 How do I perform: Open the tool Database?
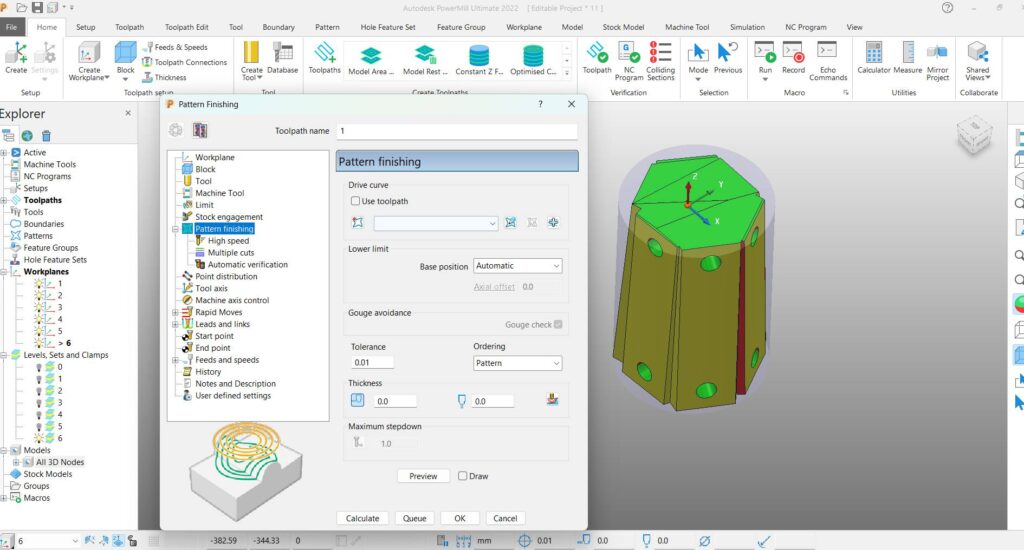pyautogui.click(x=282, y=57)
